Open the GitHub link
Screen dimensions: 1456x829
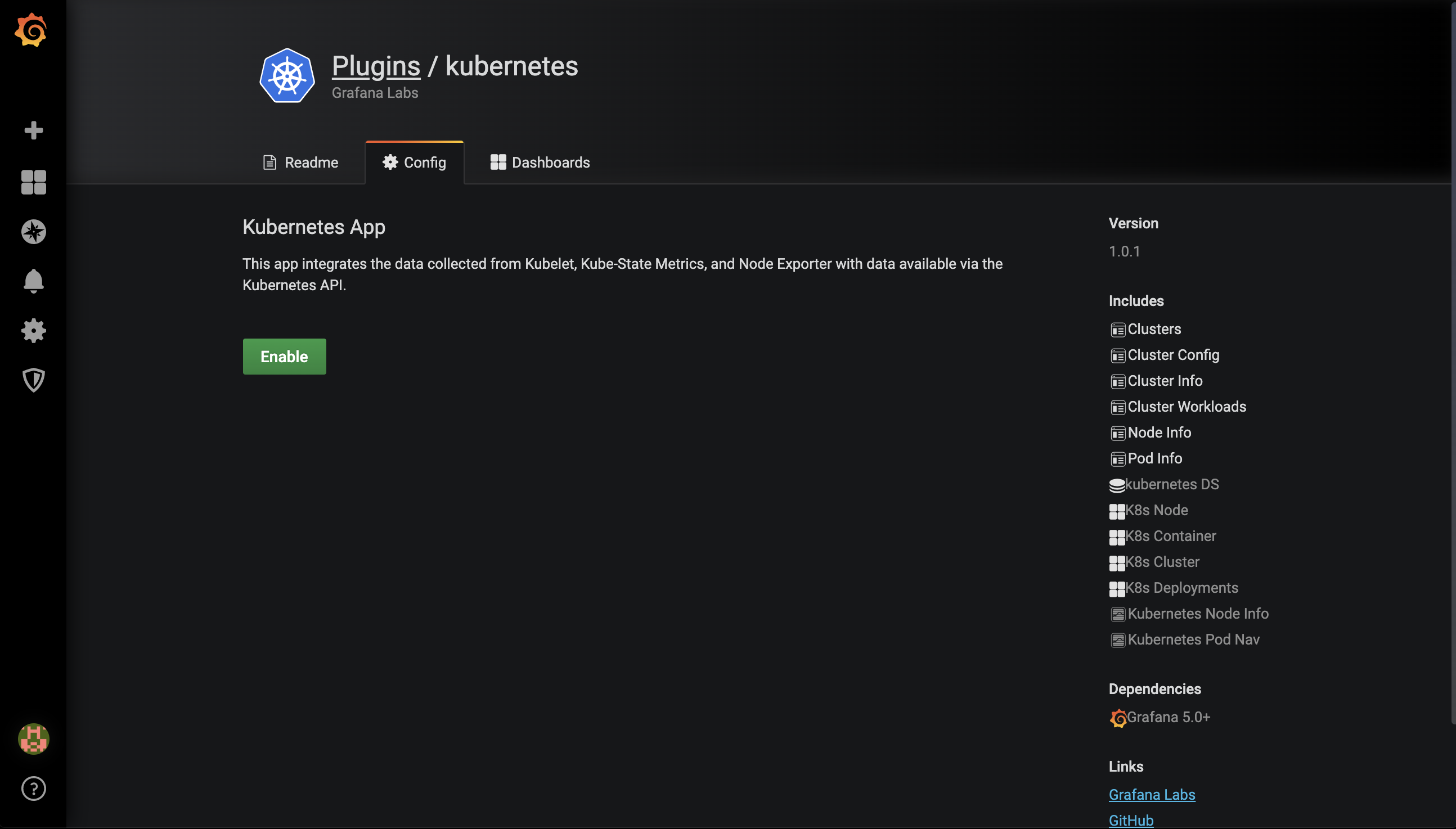pos(1131,820)
